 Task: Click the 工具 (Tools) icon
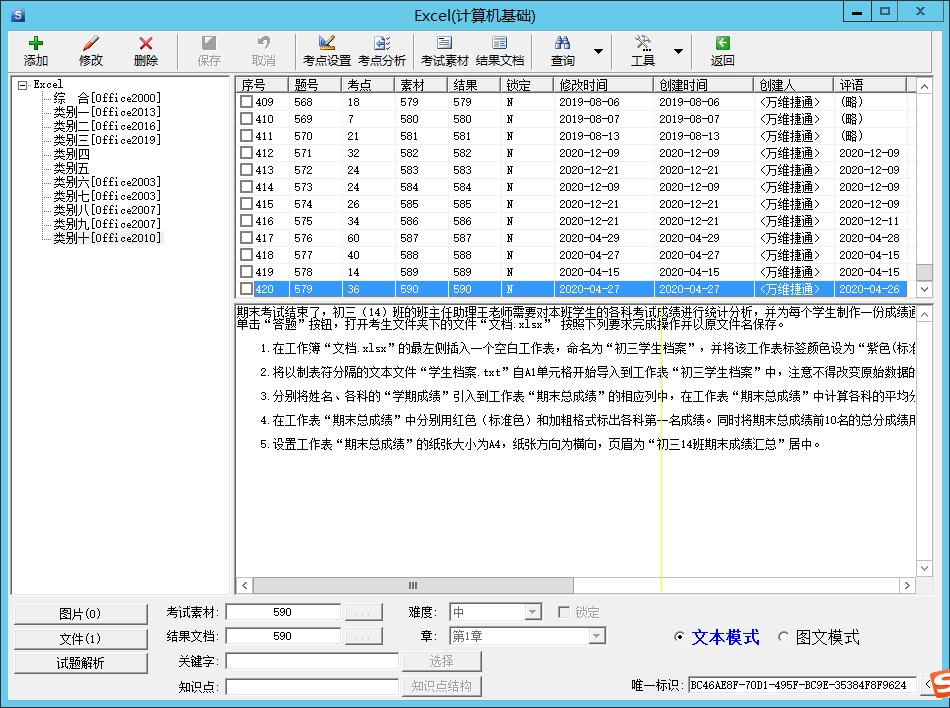[x=643, y=51]
